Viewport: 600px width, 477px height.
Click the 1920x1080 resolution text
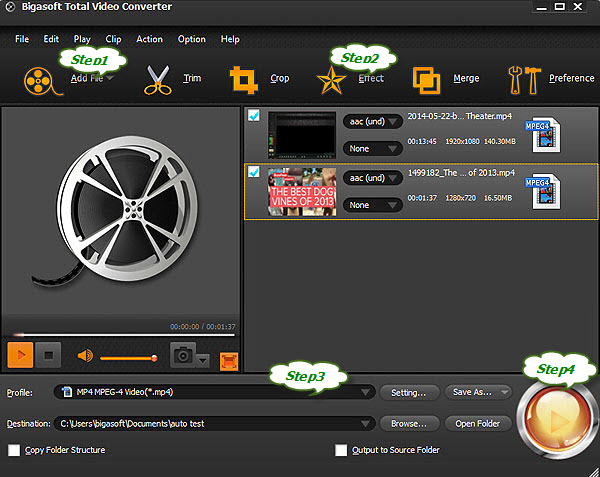click(462, 142)
